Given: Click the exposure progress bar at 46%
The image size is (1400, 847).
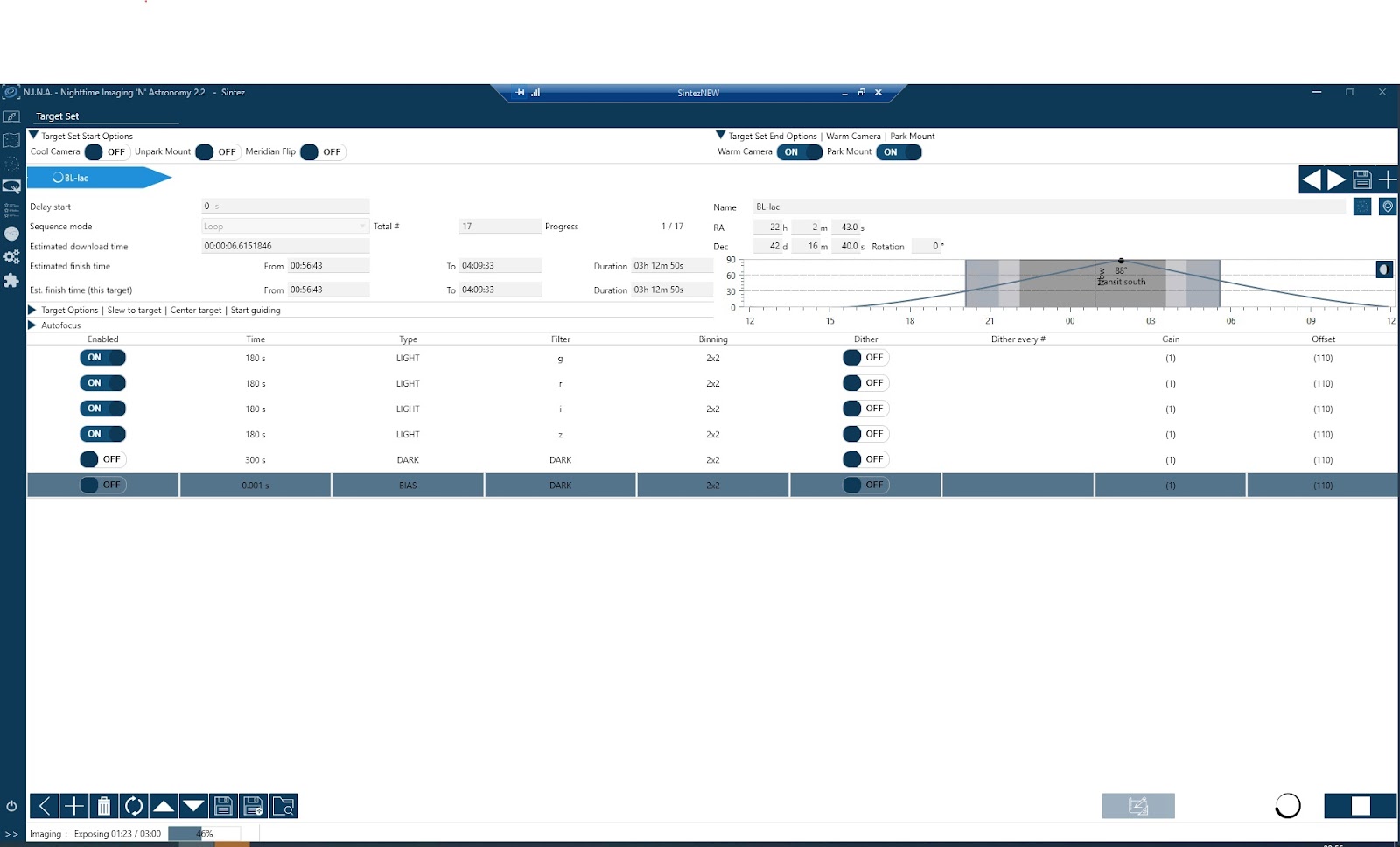Looking at the screenshot, I should click(x=204, y=834).
